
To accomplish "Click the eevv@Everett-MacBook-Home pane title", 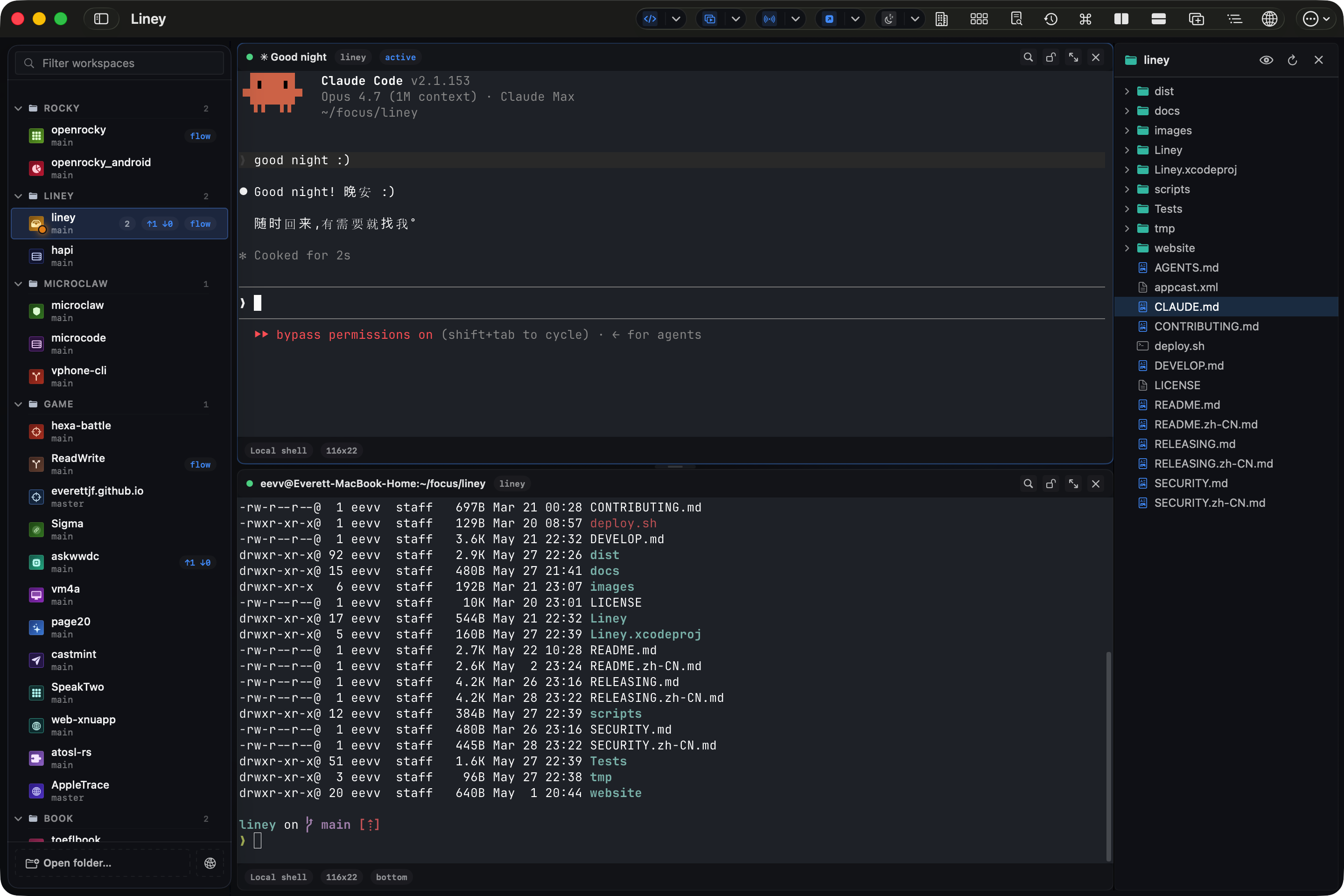I will tap(372, 483).
